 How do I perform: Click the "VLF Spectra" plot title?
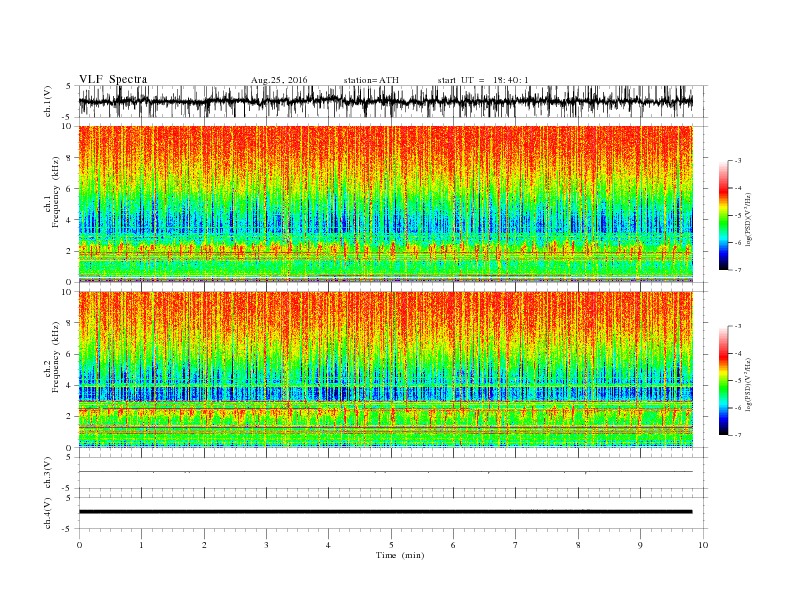pyautogui.click(x=113, y=79)
